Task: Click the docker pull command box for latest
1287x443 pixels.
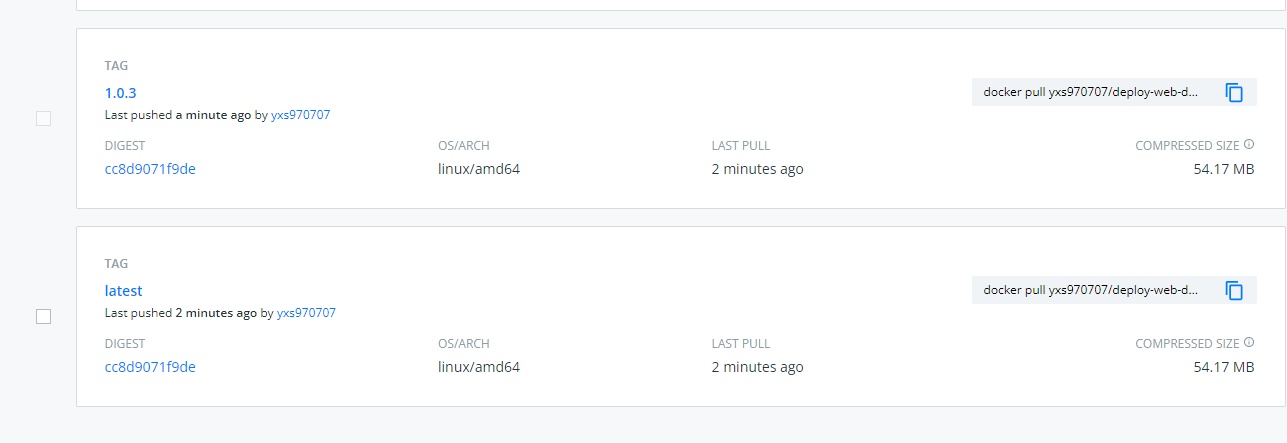Action: (1090, 291)
